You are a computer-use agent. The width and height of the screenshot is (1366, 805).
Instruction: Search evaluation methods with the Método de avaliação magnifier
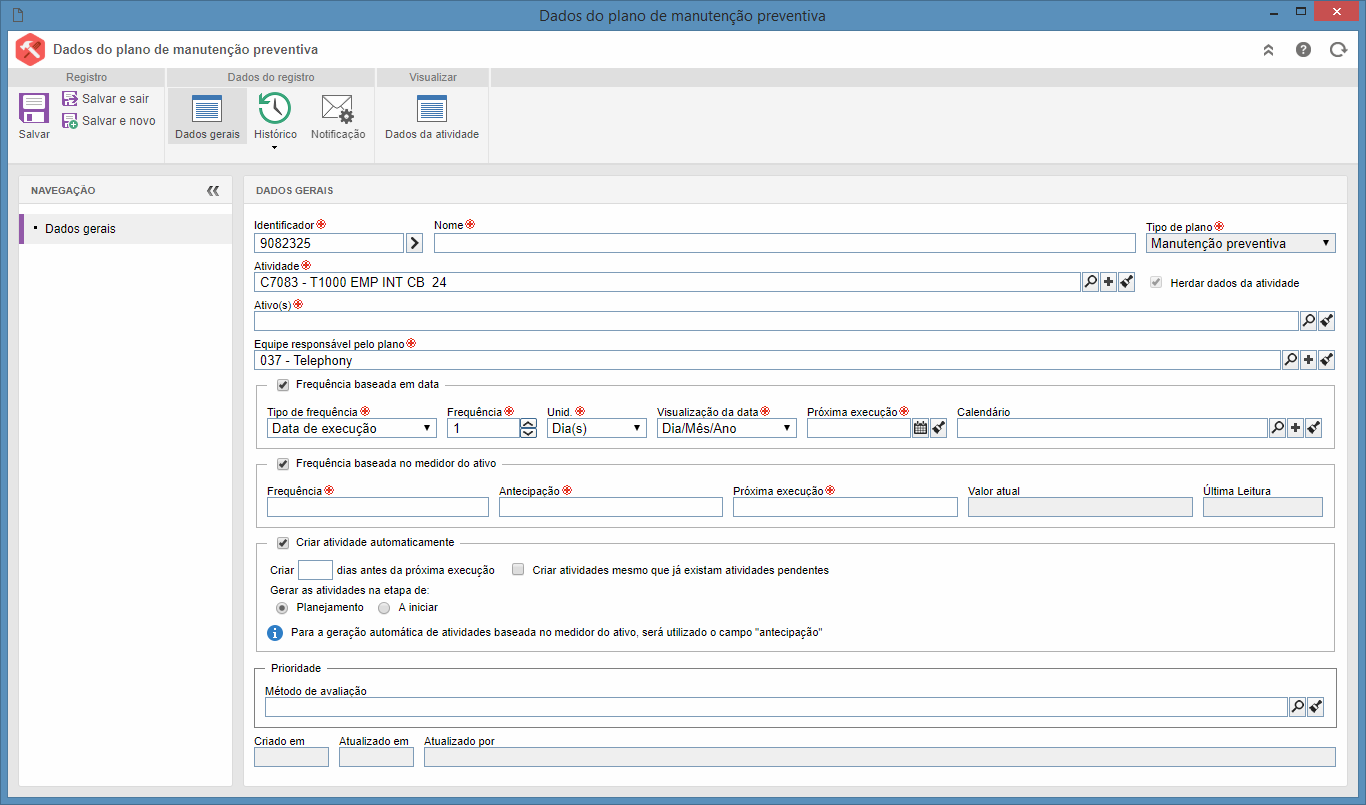[x=1297, y=707]
